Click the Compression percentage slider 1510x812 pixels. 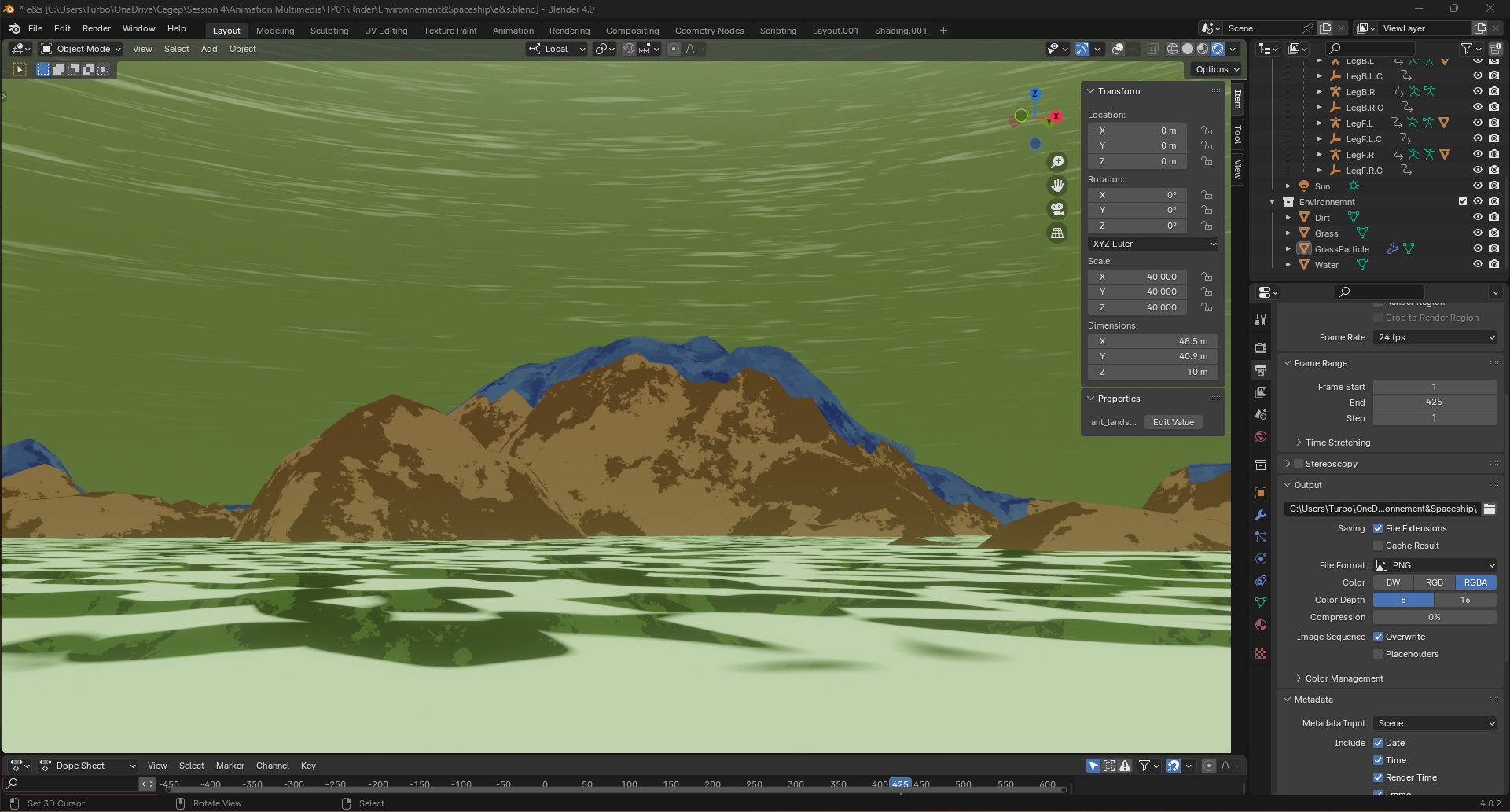(1435, 617)
